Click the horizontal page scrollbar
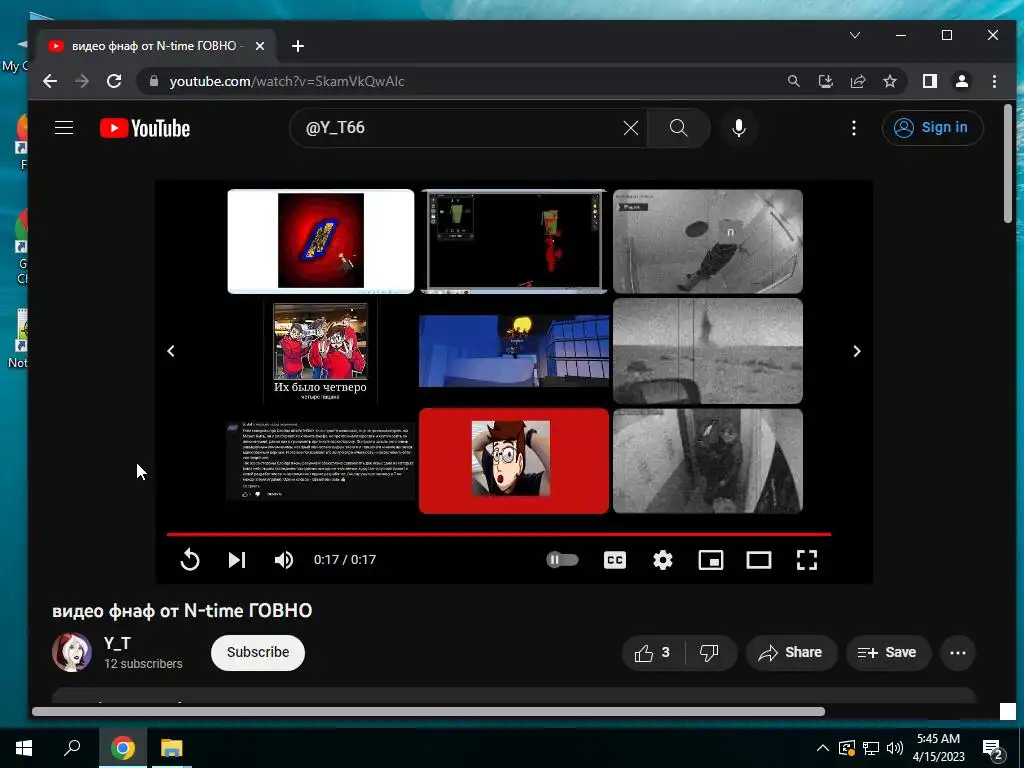This screenshot has width=1024, height=768. pos(428,712)
